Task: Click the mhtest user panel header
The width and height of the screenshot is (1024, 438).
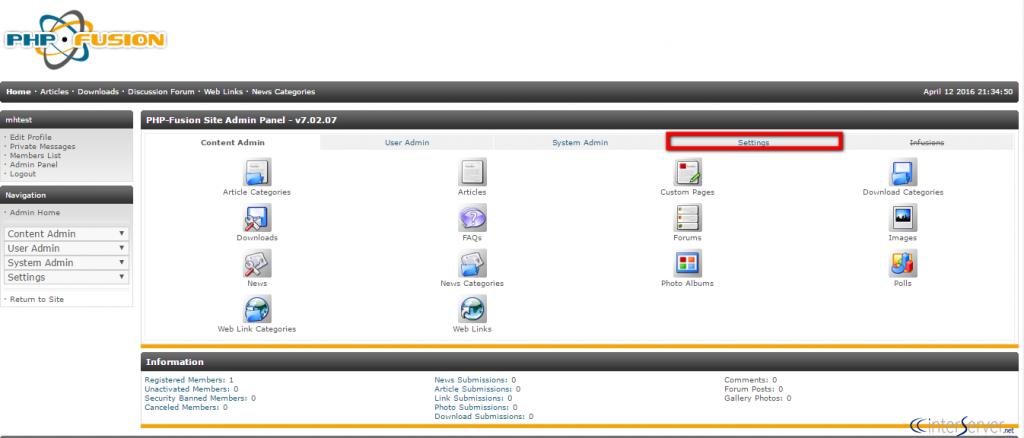Action: pyautogui.click(x=67, y=119)
